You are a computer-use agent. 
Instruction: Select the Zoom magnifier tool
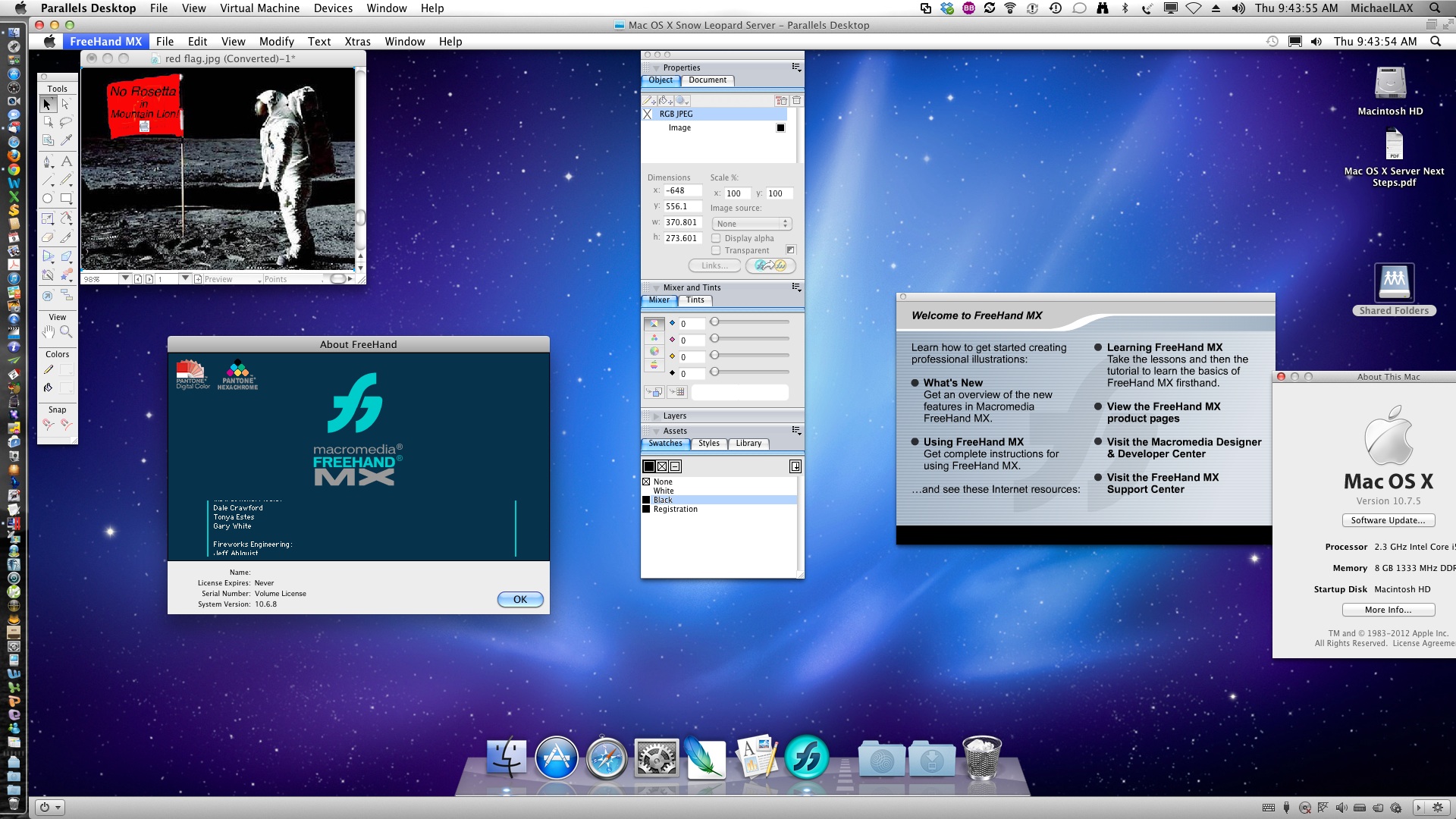click(x=66, y=332)
